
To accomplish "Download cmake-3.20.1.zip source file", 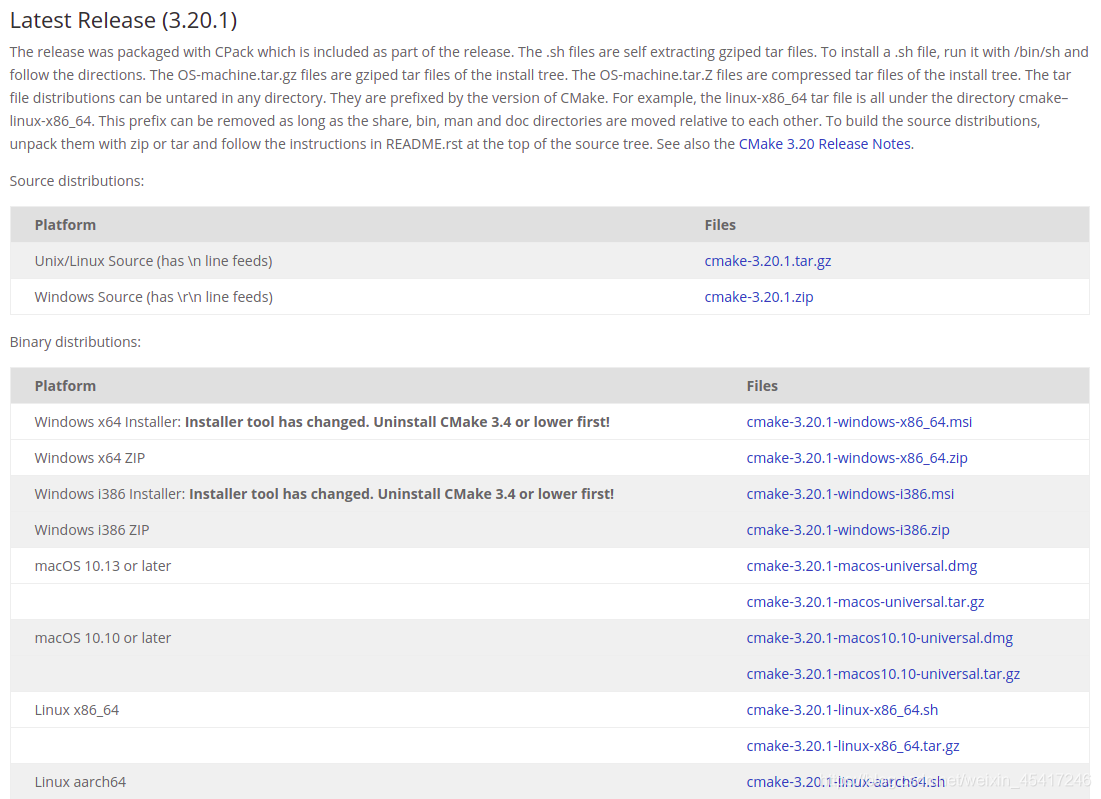I will tap(758, 297).
